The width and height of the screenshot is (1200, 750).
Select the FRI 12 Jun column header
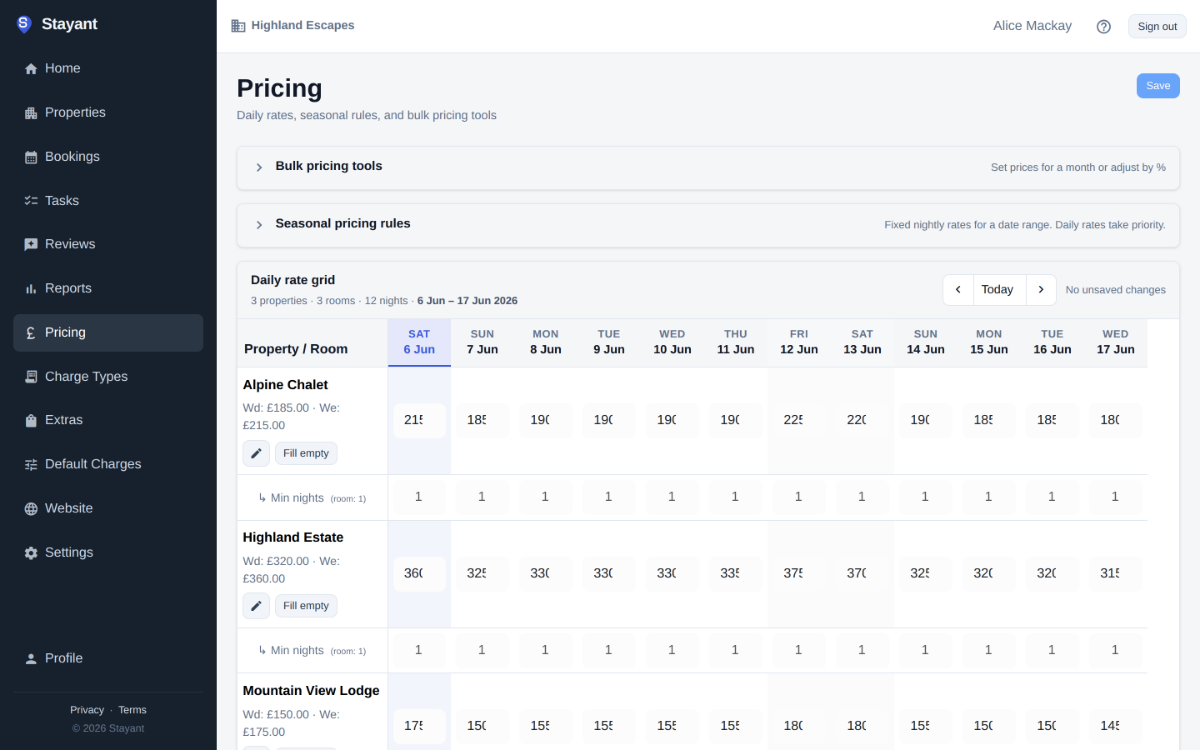(799, 342)
